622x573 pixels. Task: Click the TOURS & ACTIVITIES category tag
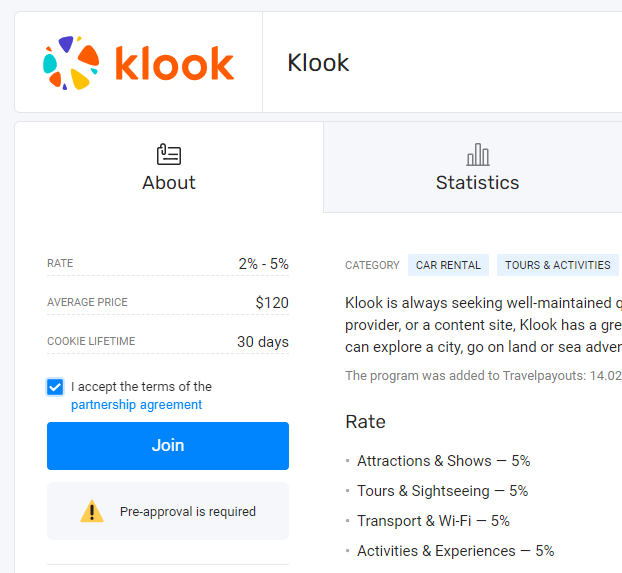click(x=557, y=265)
